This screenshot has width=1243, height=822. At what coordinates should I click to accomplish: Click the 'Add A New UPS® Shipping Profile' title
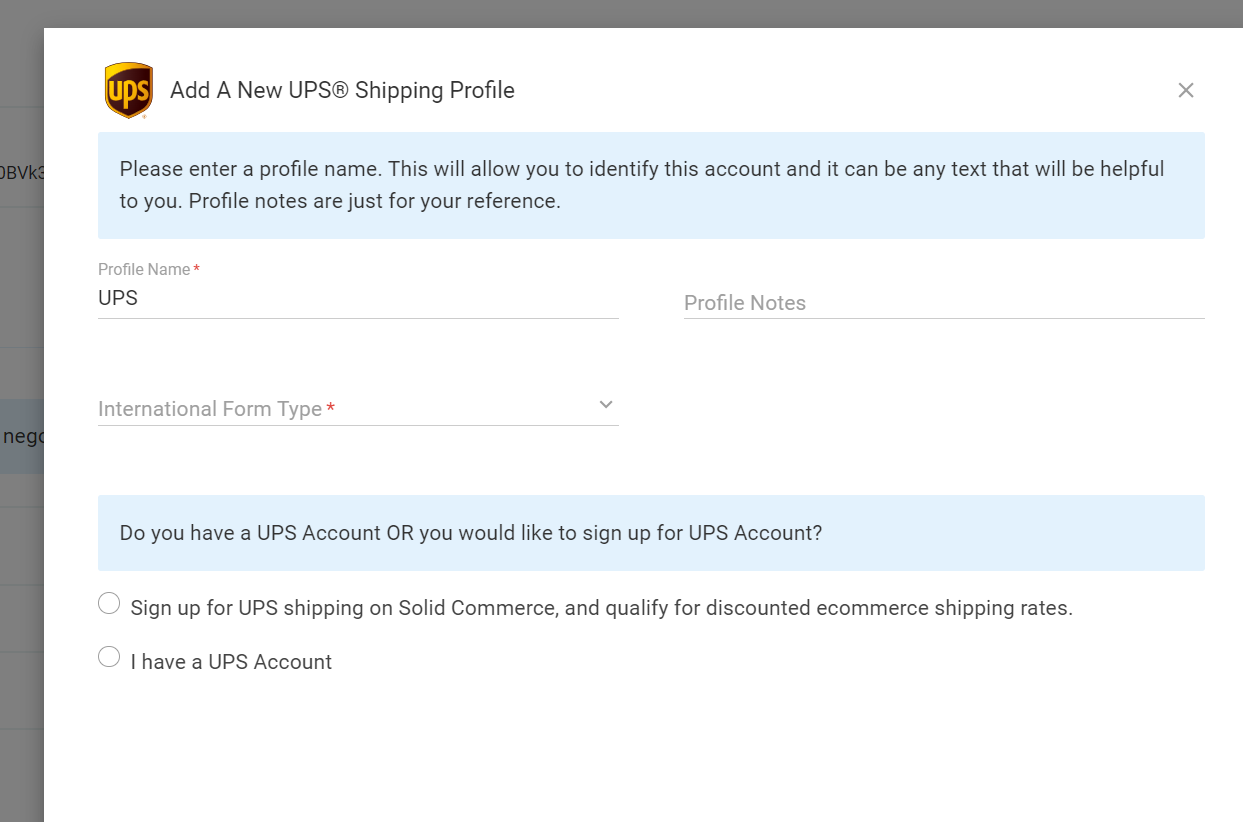(343, 90)
